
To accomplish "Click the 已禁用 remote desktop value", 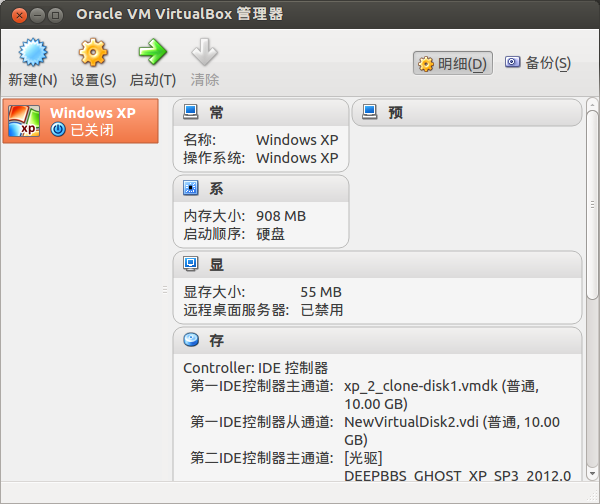I will (322, 310).
